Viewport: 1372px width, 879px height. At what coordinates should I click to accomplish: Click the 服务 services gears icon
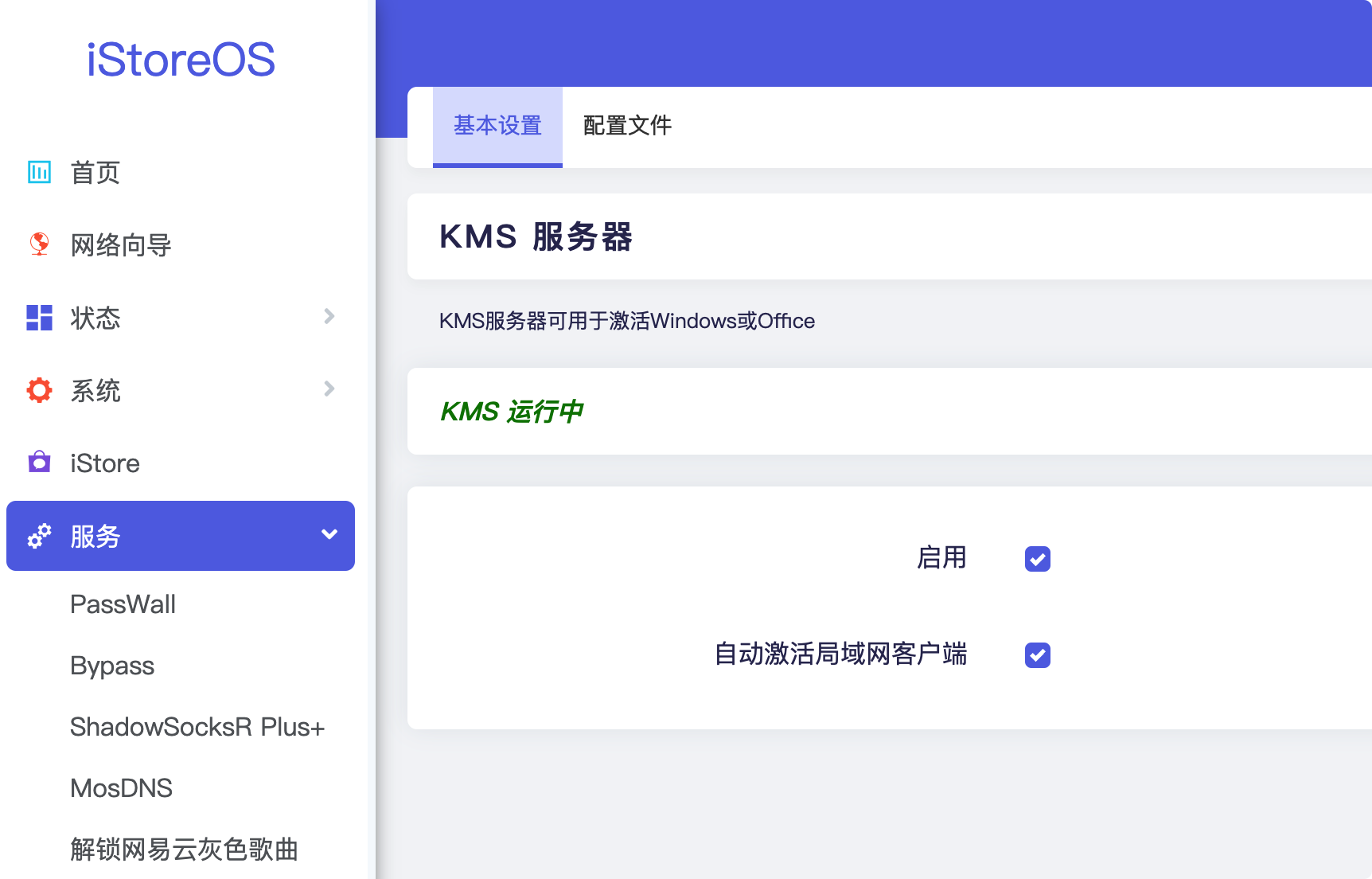pos(39,536)
